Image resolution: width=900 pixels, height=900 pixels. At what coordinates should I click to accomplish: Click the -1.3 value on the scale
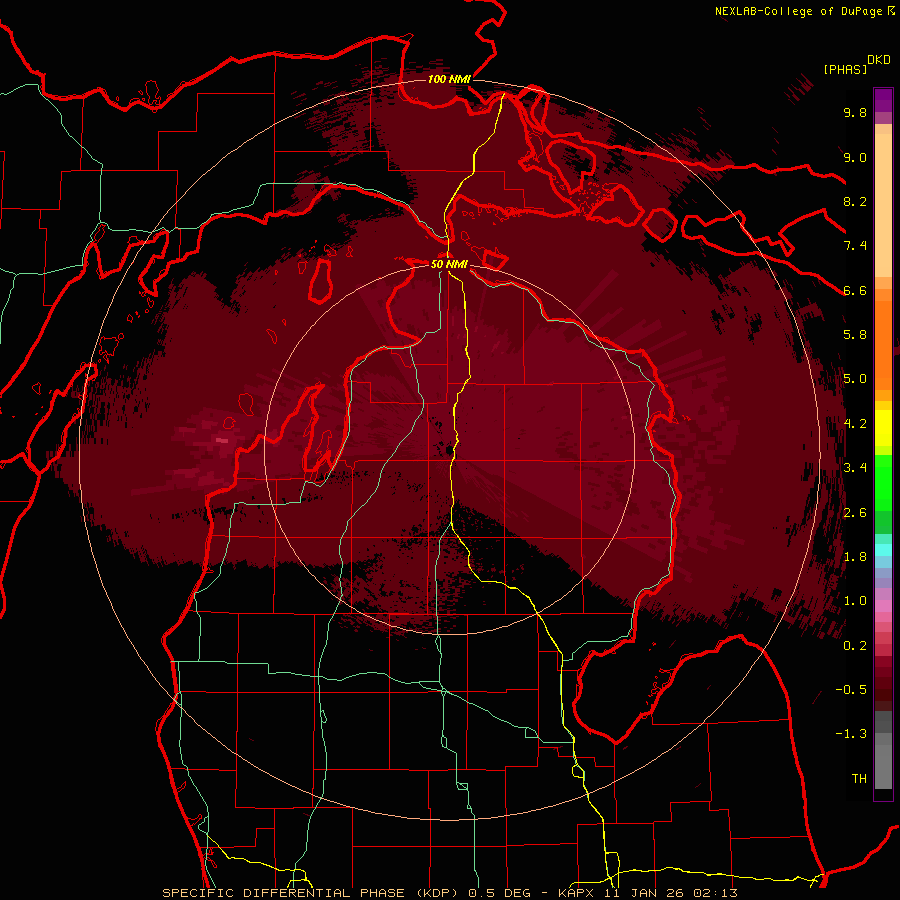[851, 734]
